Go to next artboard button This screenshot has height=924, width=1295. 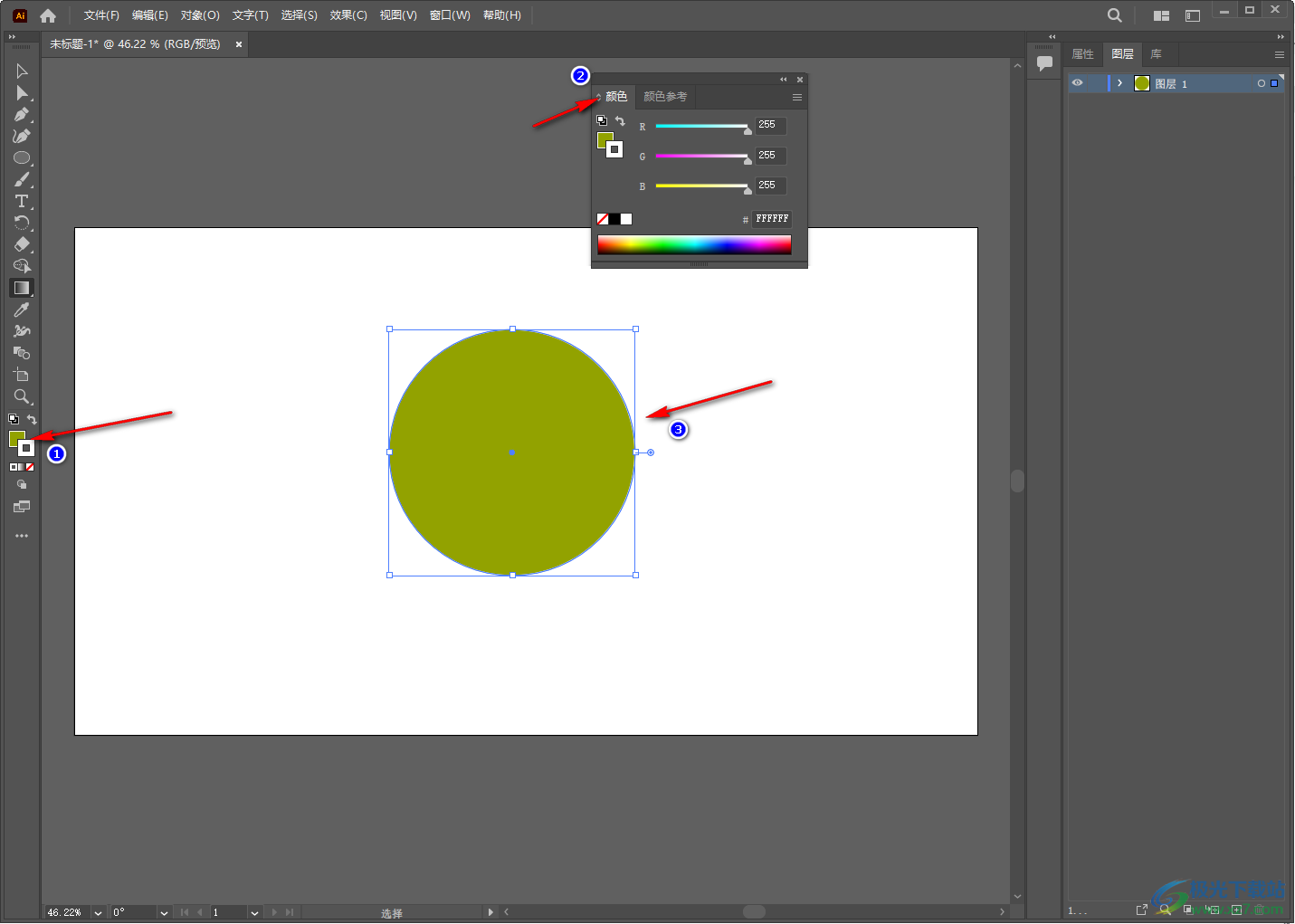coord(275,912)
